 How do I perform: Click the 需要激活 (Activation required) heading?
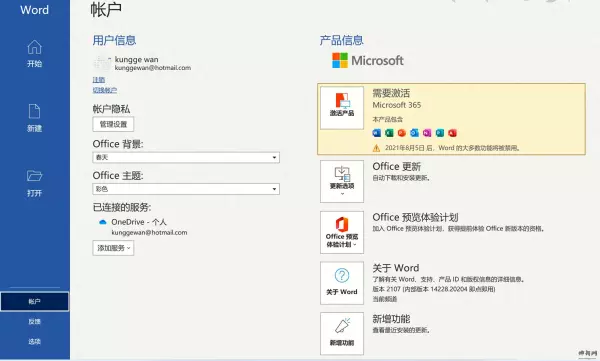[391, 93]
